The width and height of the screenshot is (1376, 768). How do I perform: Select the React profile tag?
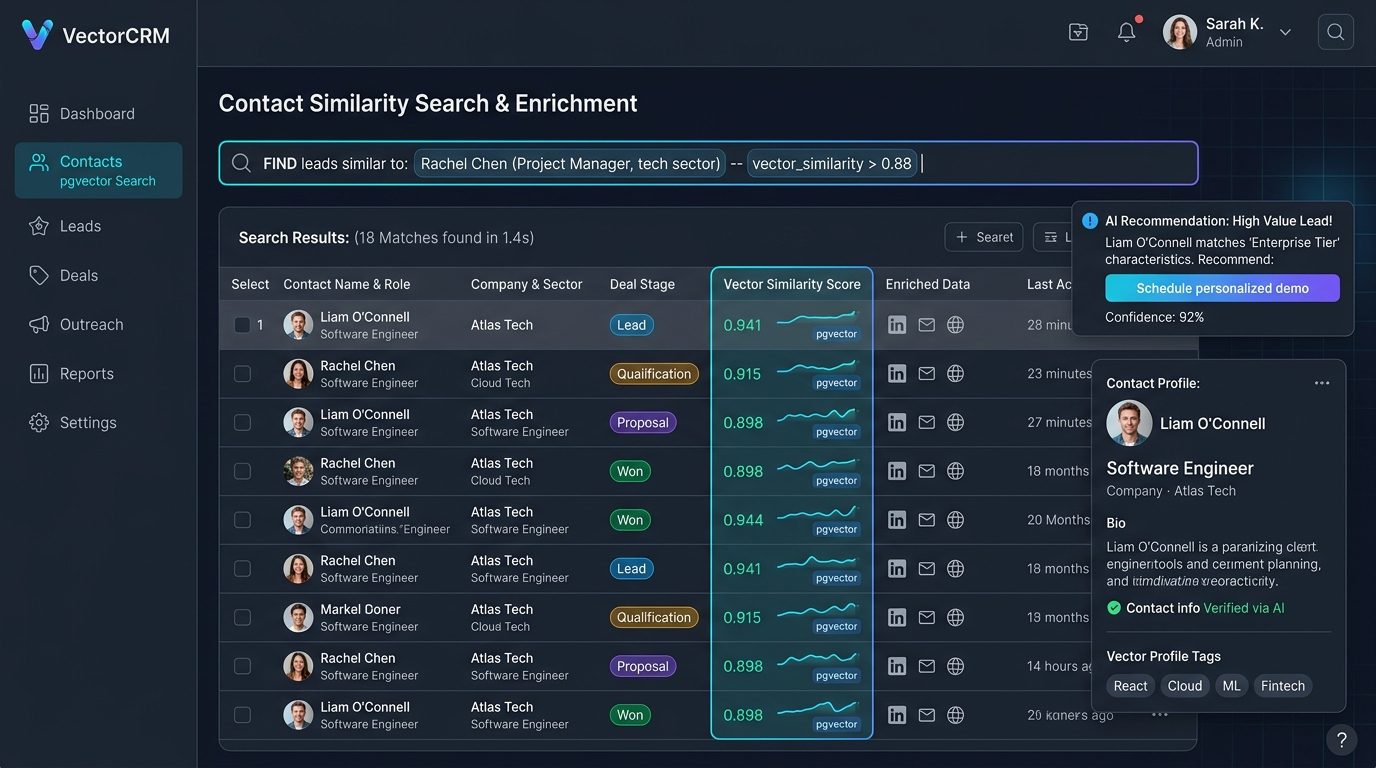click(x=1130, y=686)
